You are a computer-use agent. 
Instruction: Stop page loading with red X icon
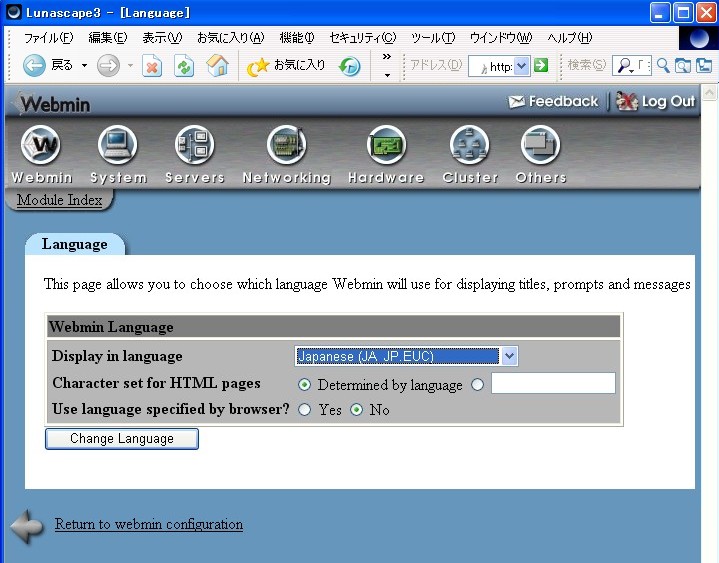(x=152, y=66)
